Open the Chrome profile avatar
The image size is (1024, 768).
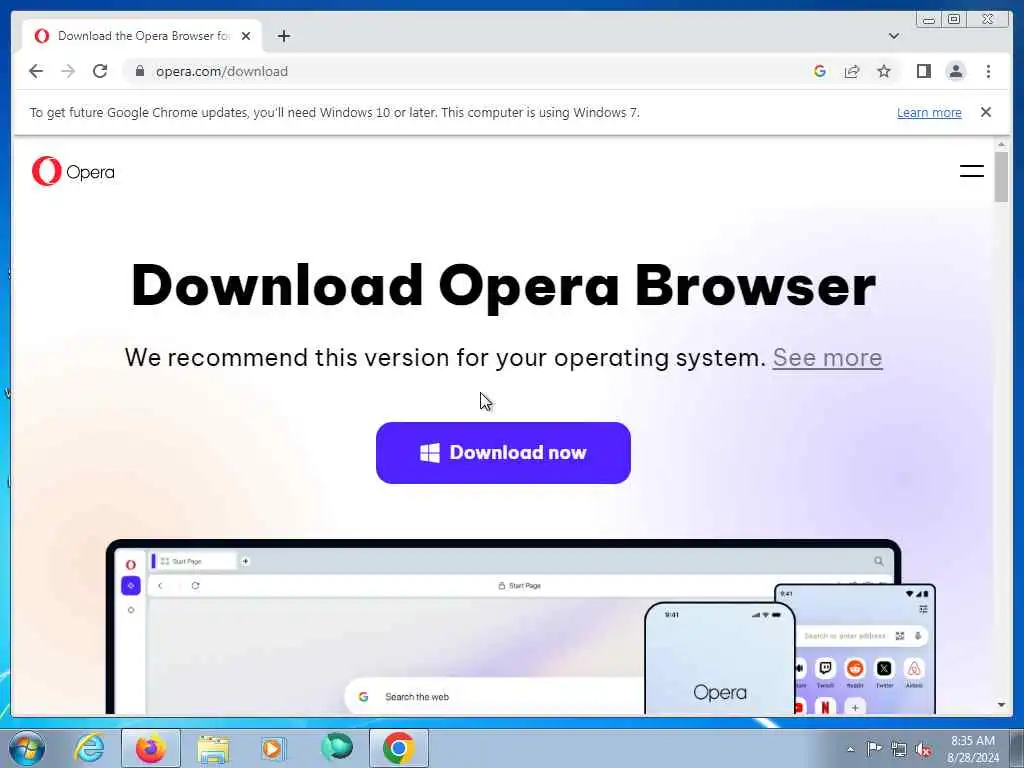point(955,71)
